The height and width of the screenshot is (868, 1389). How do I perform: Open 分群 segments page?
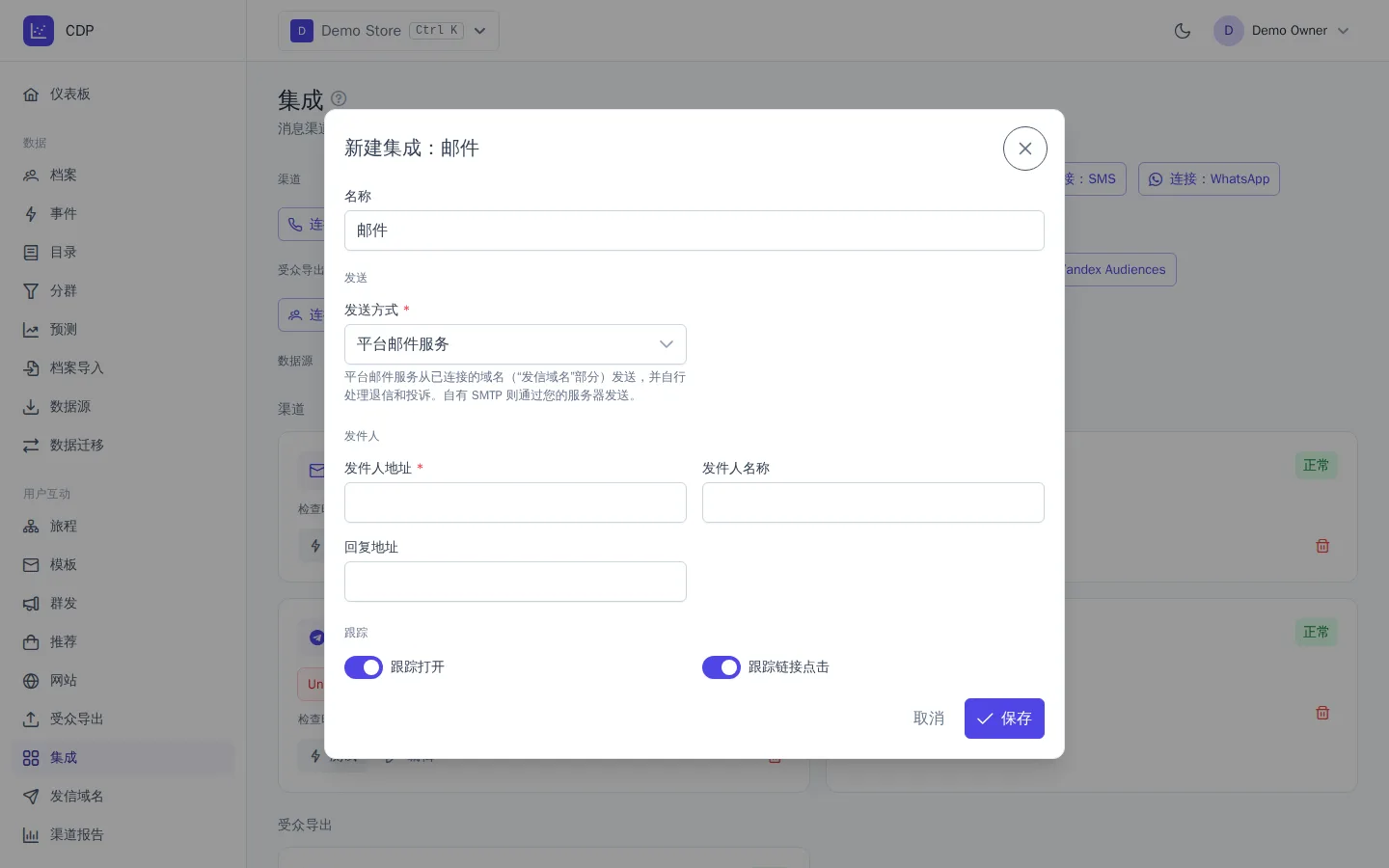[x=123, y=291]
